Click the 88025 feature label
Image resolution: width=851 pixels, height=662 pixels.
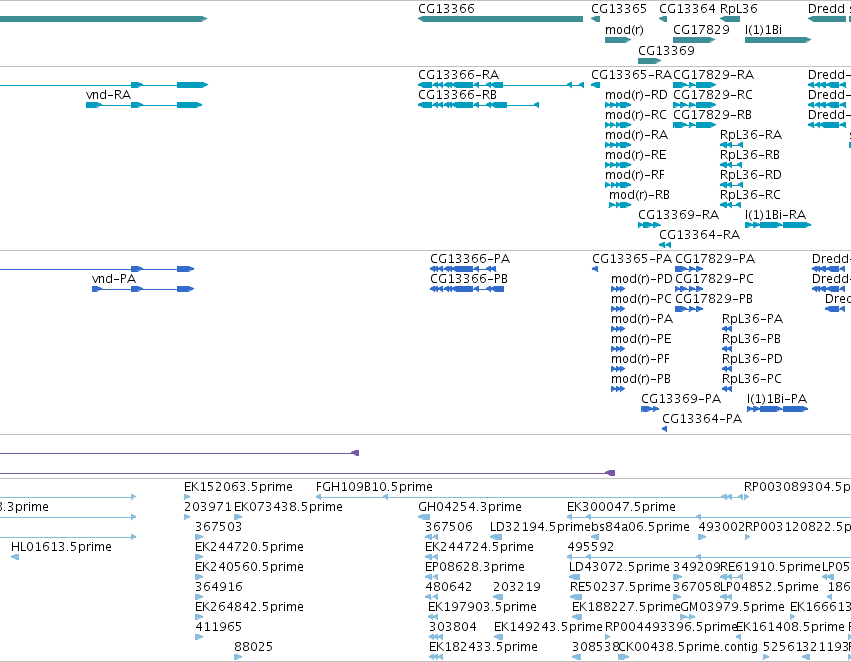(253, 647)
